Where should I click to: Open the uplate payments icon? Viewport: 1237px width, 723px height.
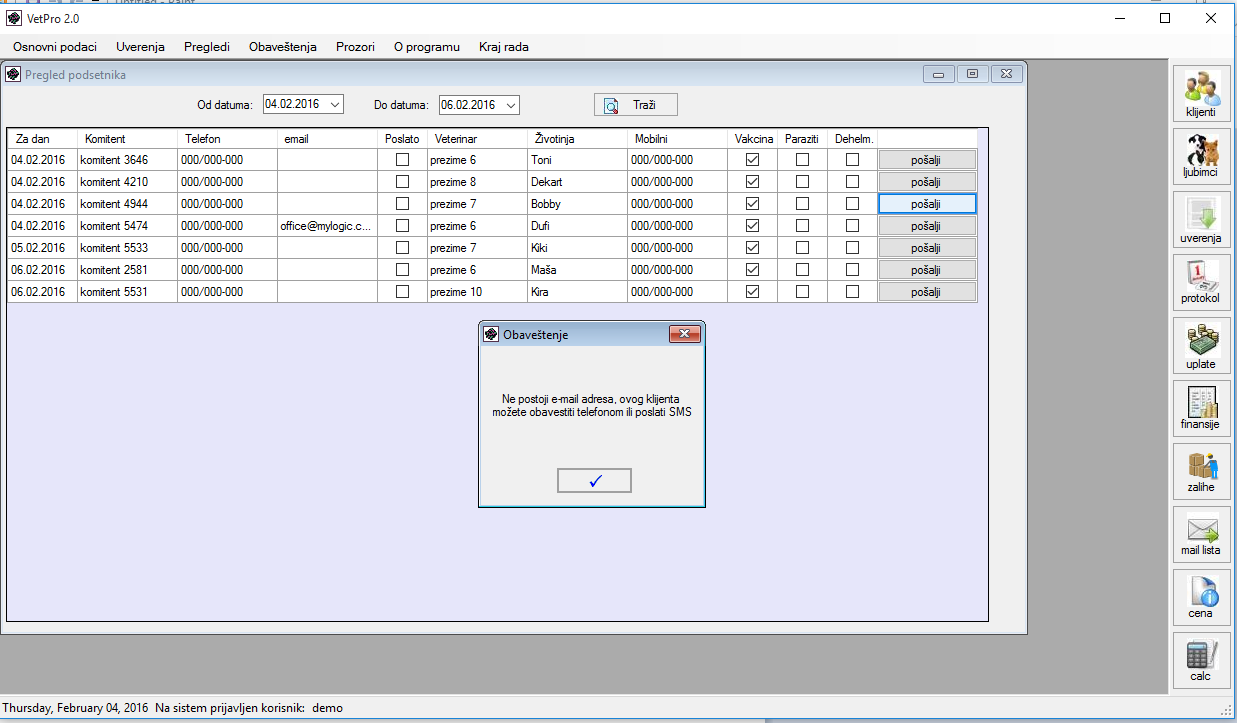coord(1200,346)
